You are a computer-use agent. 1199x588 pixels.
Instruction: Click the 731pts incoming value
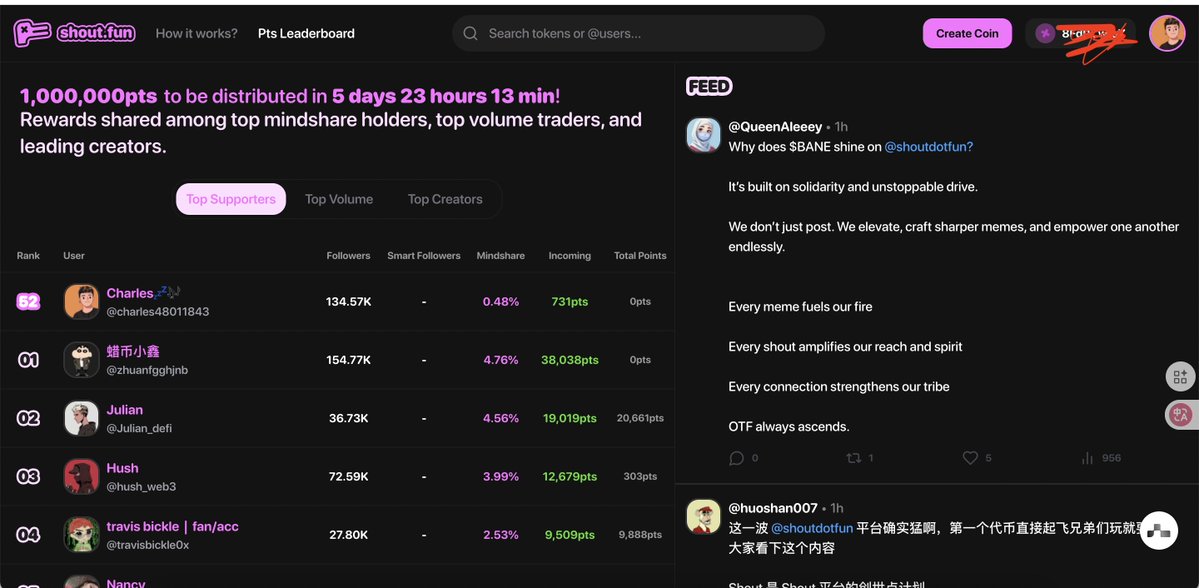[x=570, y=302]
